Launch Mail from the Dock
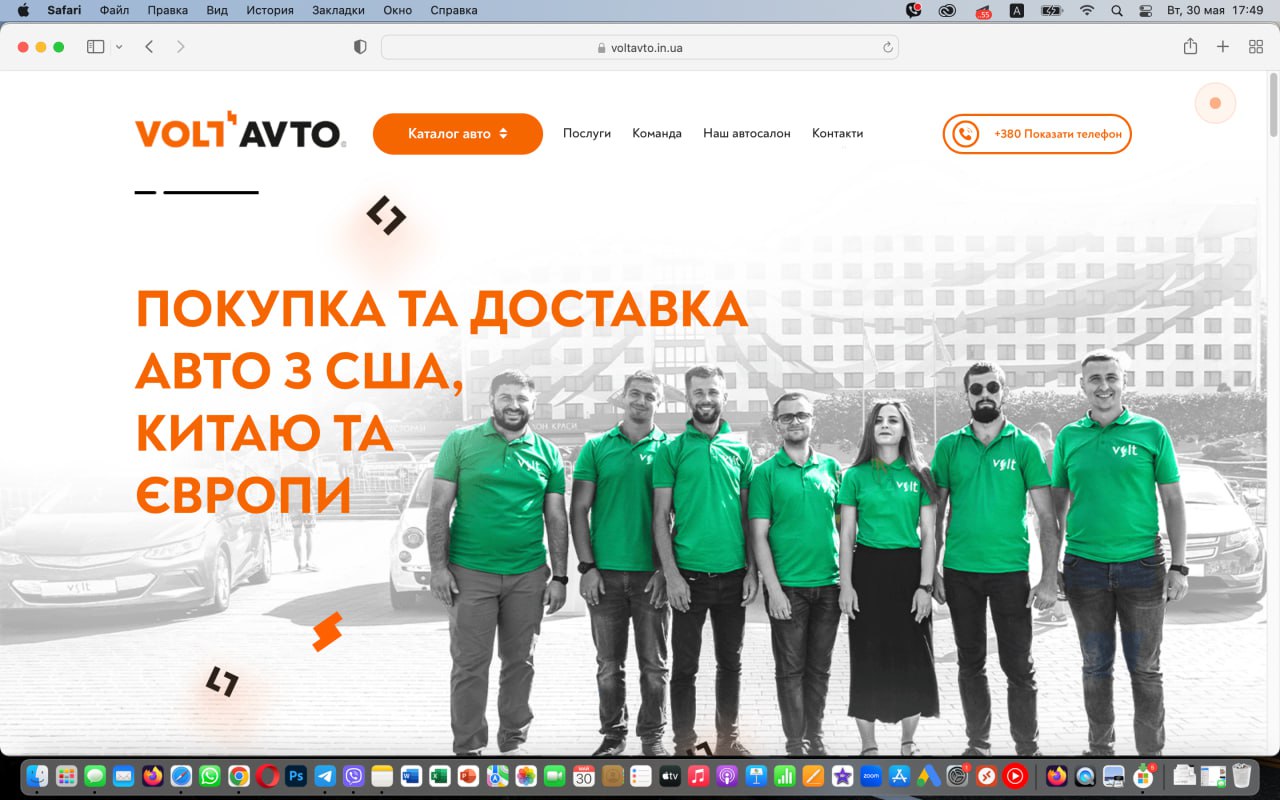 124,776
